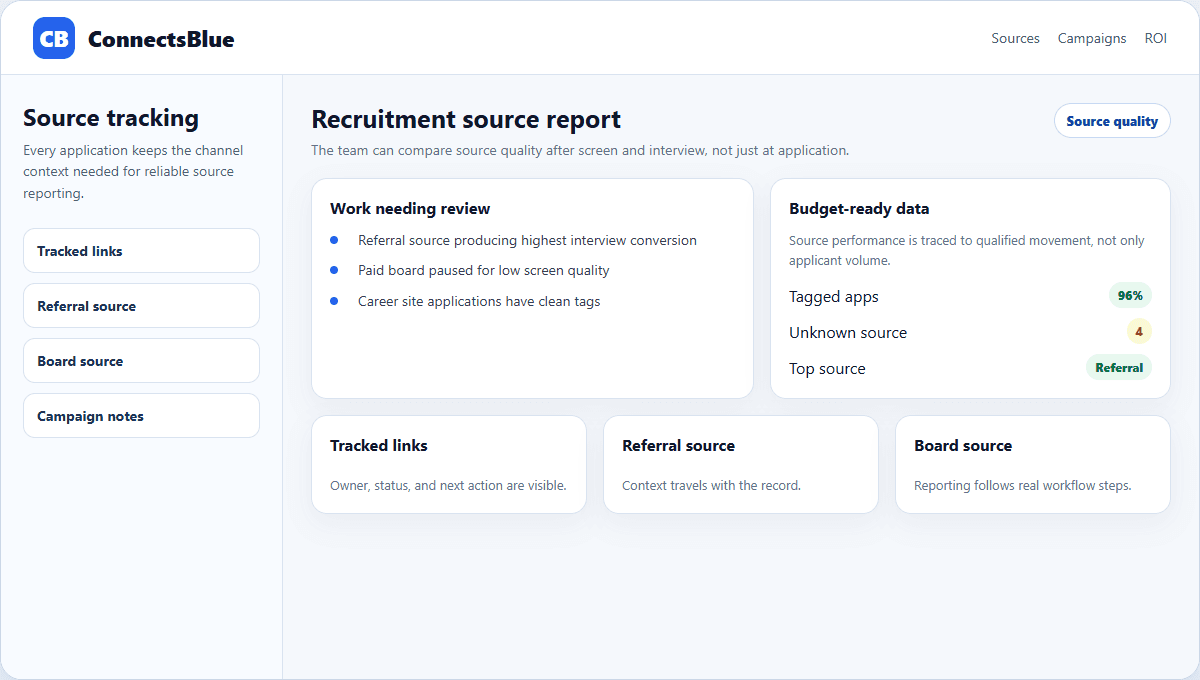Click the Budget-ready data heading
The width and height of the screenshot is (1200, 680).
859,209
